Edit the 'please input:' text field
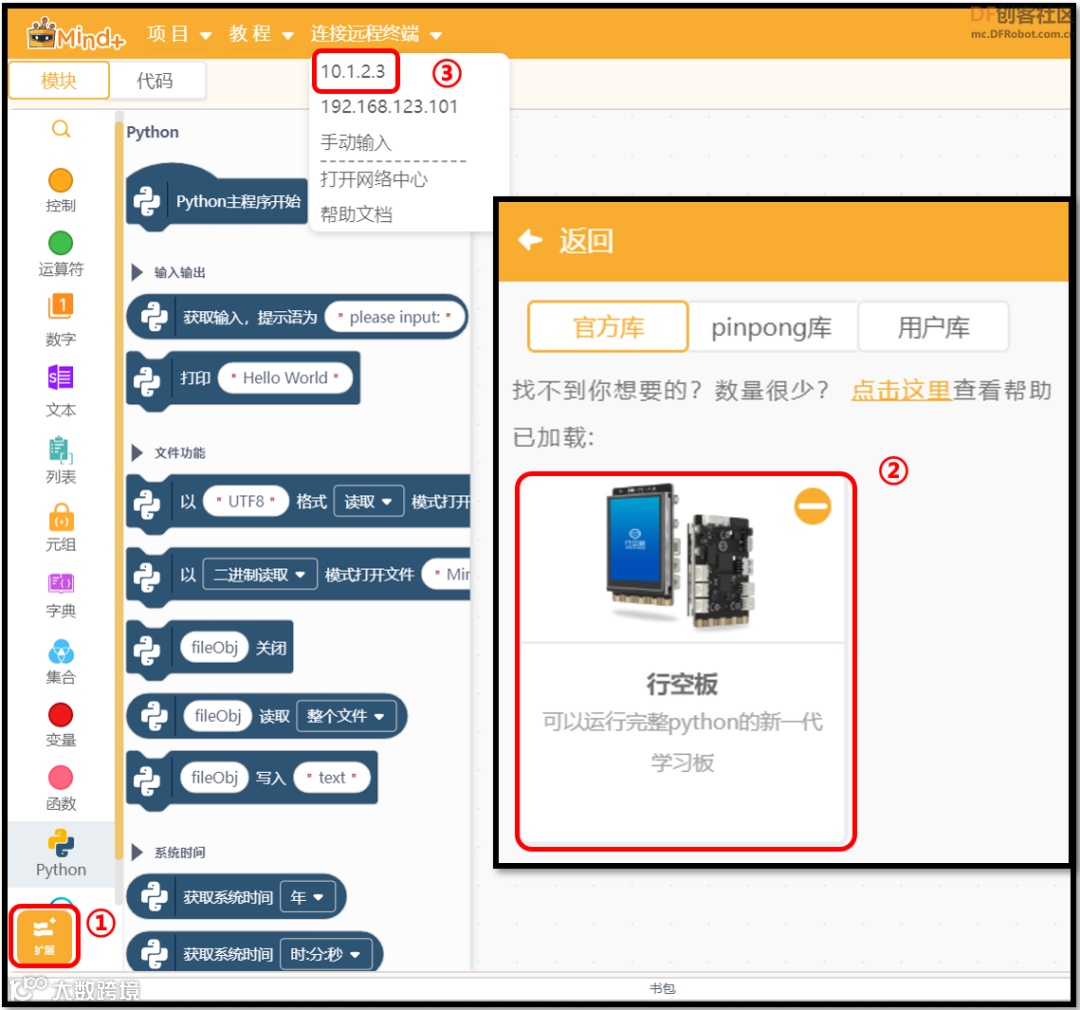Image resolution: width=1080 pixels, height=1010 pixels. click(x=395, y=317)
